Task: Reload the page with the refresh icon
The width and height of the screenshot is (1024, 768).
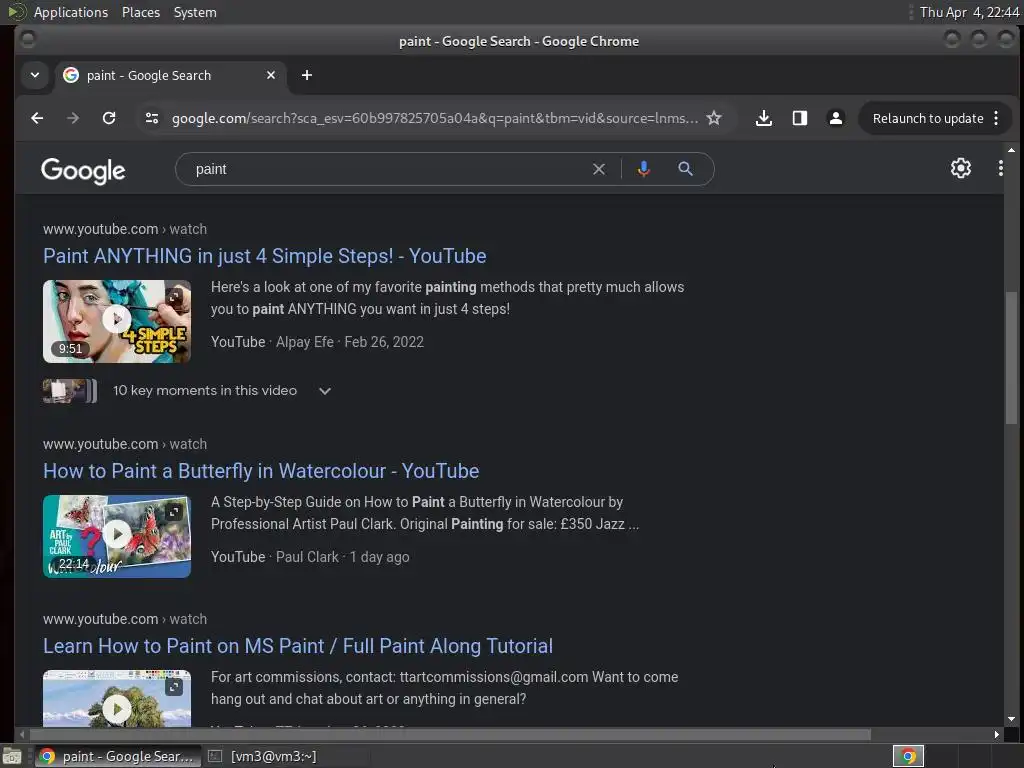Action: (109, 118)
